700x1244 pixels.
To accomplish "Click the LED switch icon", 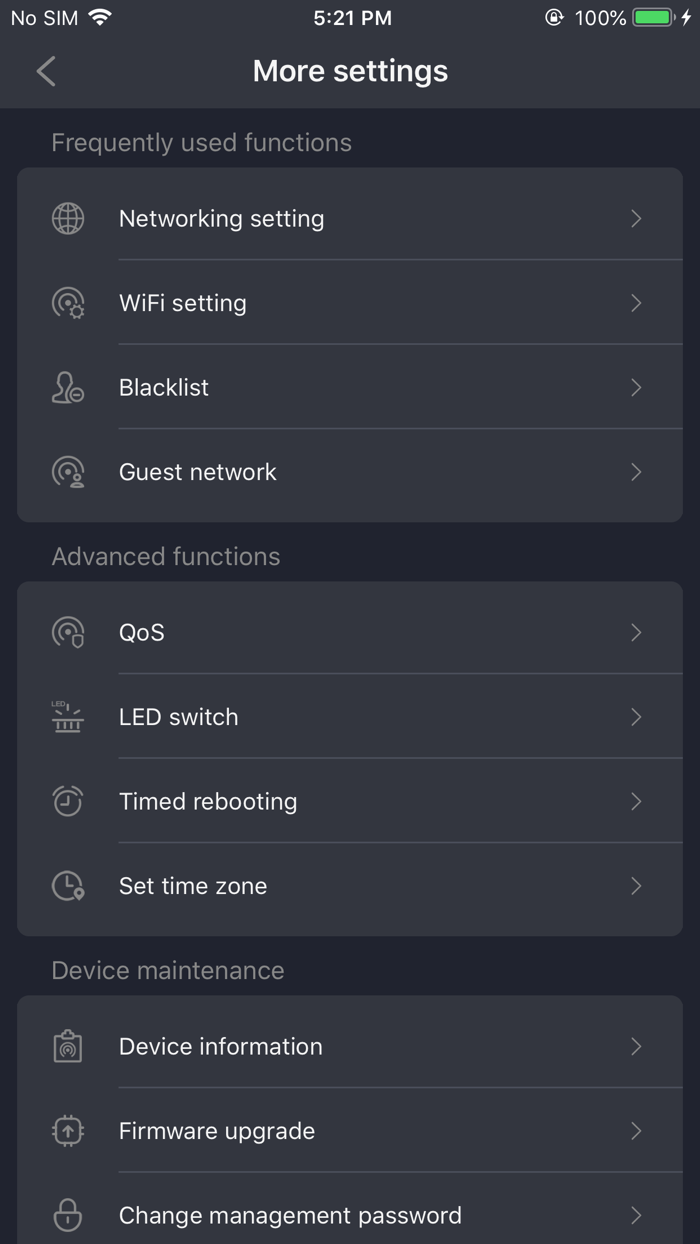I will 67,717.
